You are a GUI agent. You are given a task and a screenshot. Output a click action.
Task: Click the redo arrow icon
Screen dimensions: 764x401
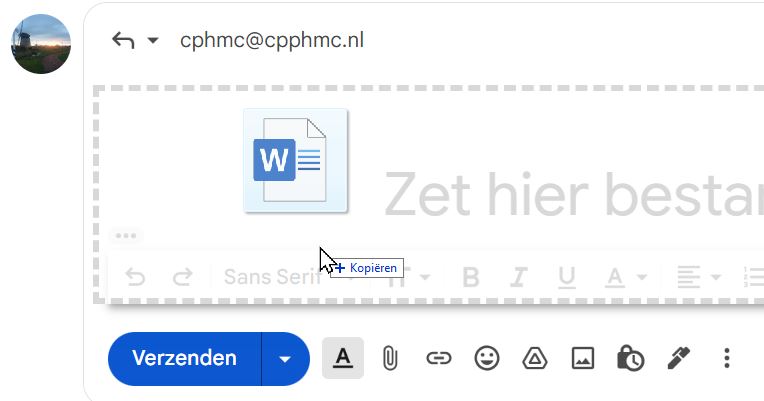tap(182, 277)
